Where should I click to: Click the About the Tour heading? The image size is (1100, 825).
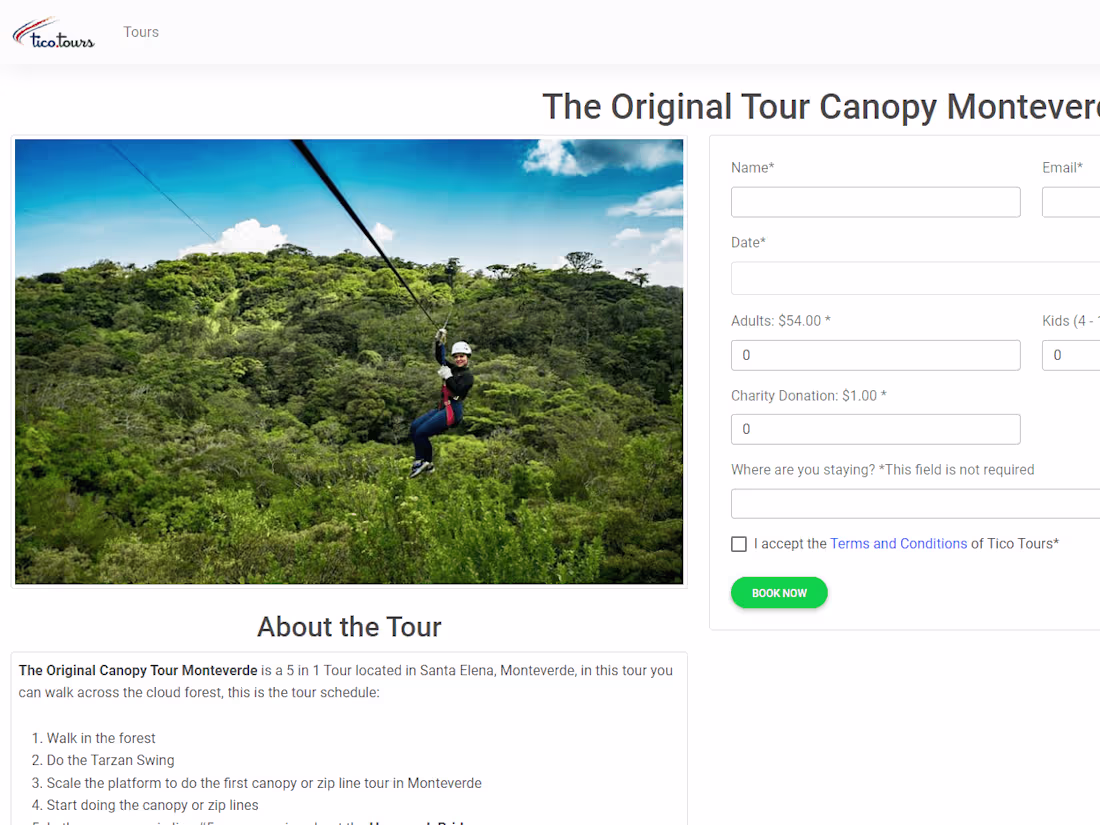click(x=349, y=626)
